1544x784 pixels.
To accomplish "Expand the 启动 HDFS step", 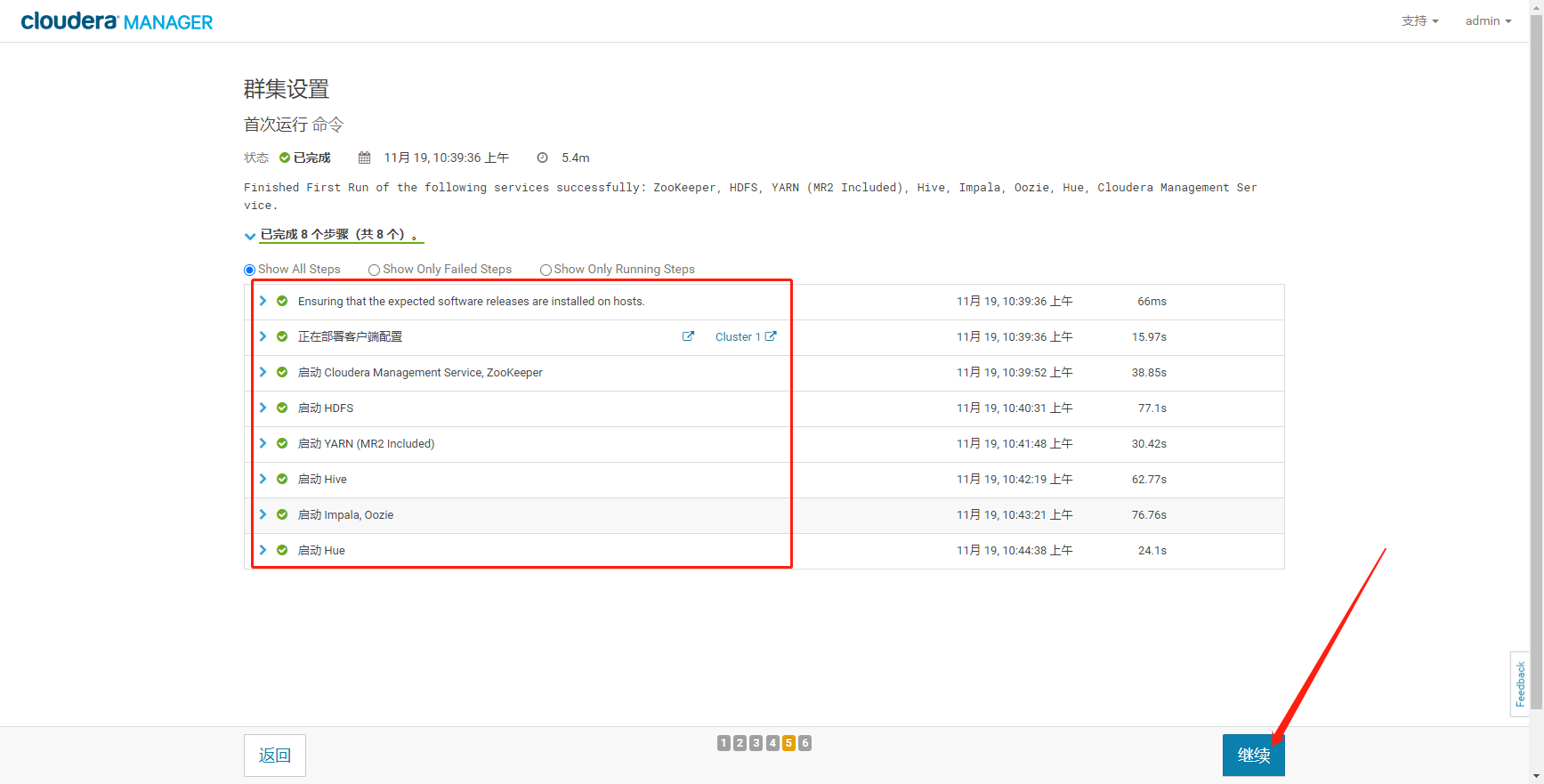I will tap(263, 408).
